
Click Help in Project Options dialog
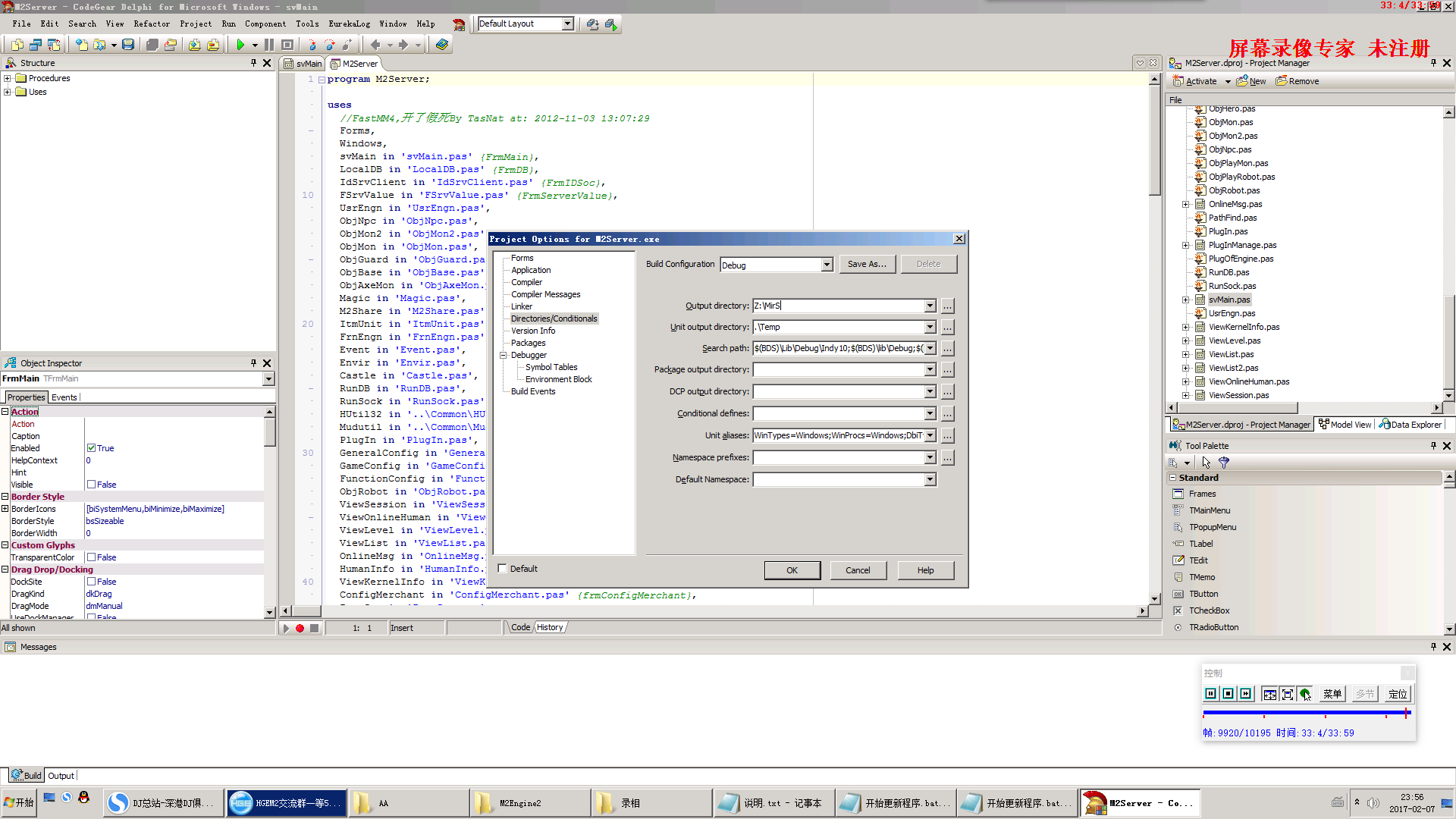pyautogui.click(x=925, y=570)
